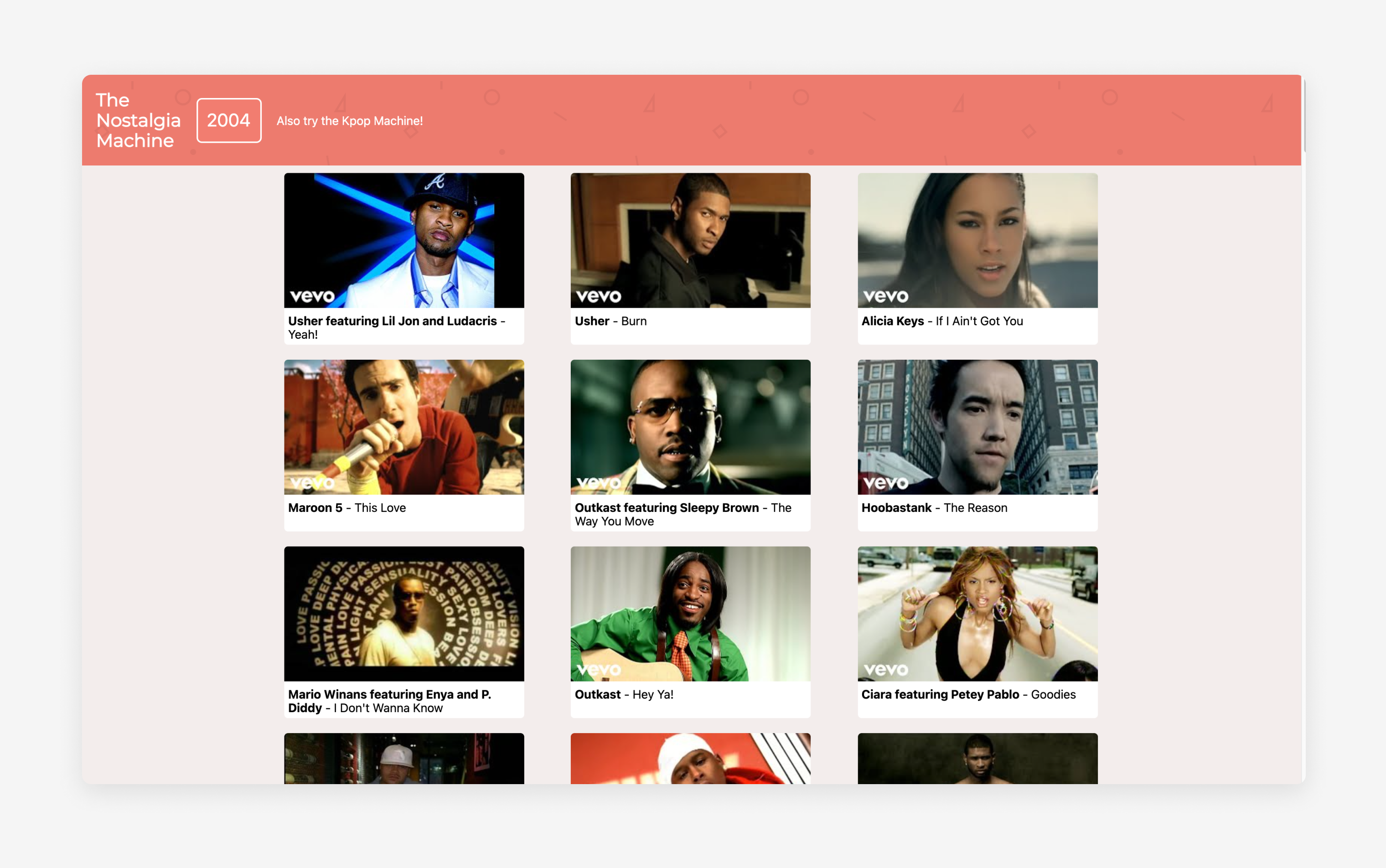
Task: Open the partially visible video with man in white cap
Action: pyautogui.click(x=403, y=758)
